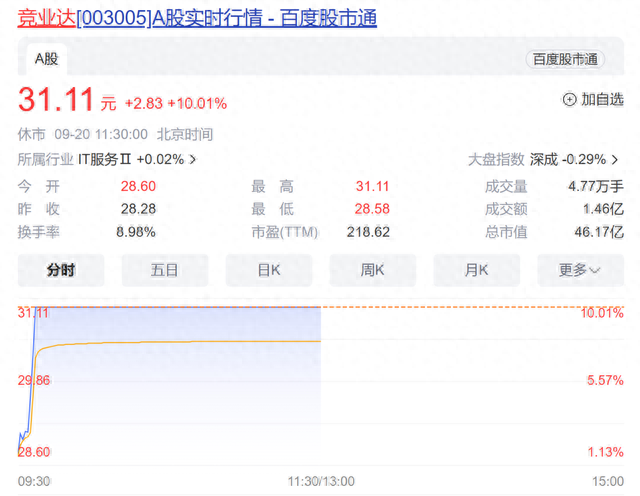Viewport: 640px width, 496px height.
Task: Click the 11:30/13:00 time axis label
Action: [321, 481]
